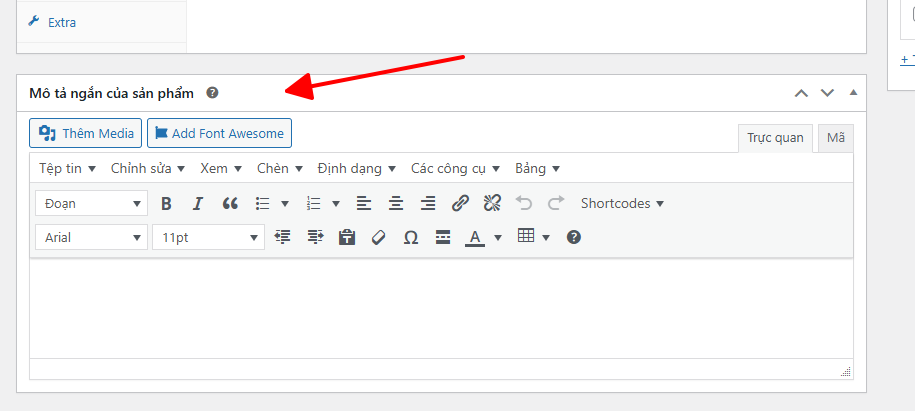Clear formatting with the eraser icon

(378, 238)
